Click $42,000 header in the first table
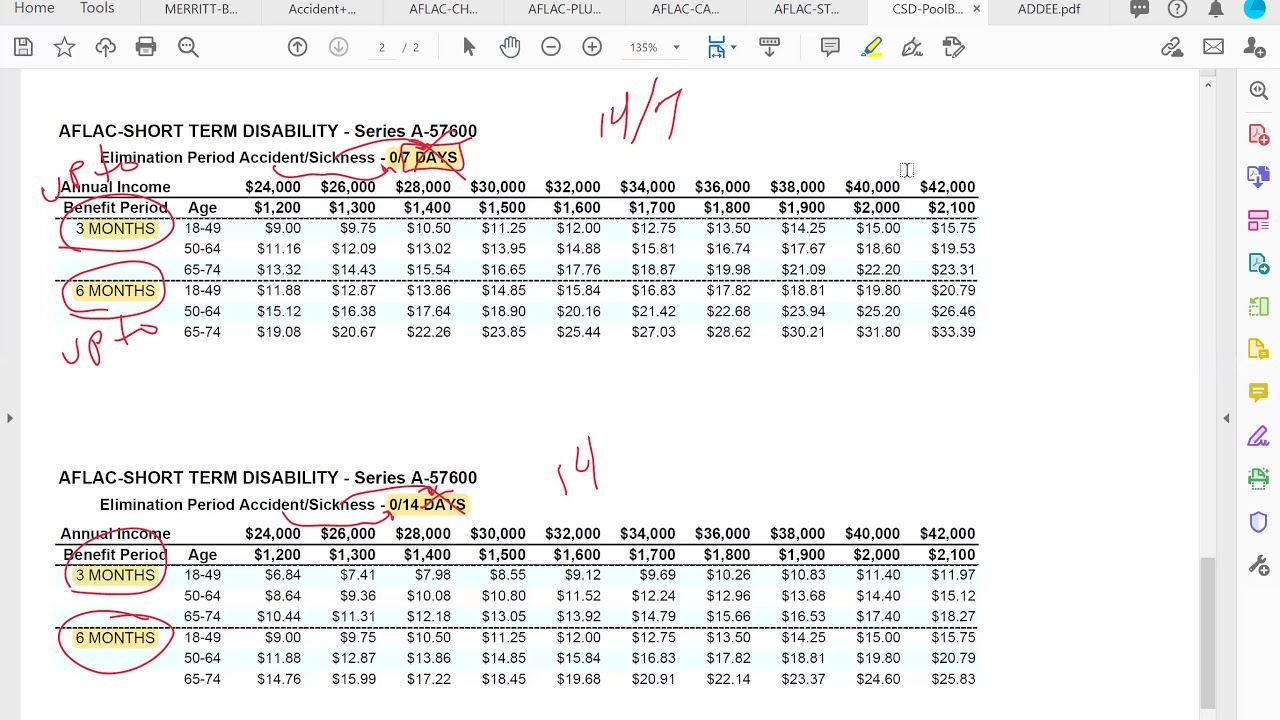This screenshot has height=720, width=1280. pyautogui.click(x=947, y=187)
